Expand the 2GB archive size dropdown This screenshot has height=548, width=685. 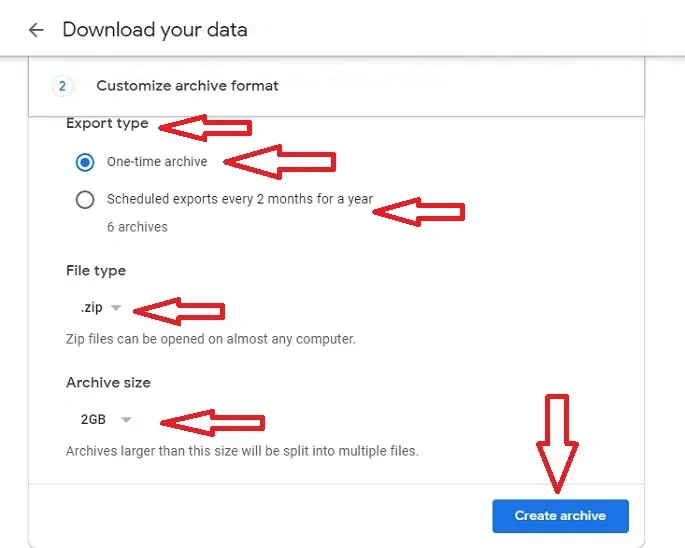coord(106,420)
